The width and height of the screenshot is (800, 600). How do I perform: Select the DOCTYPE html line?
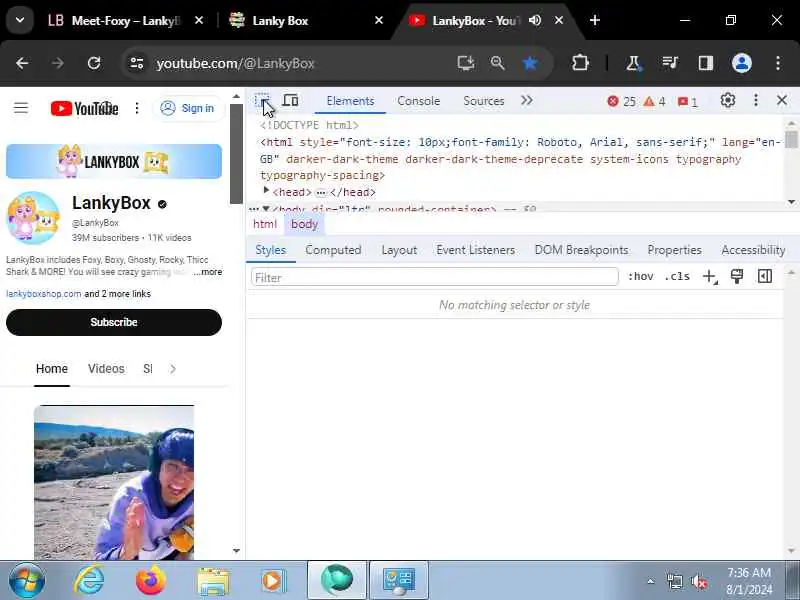[309, 125]
